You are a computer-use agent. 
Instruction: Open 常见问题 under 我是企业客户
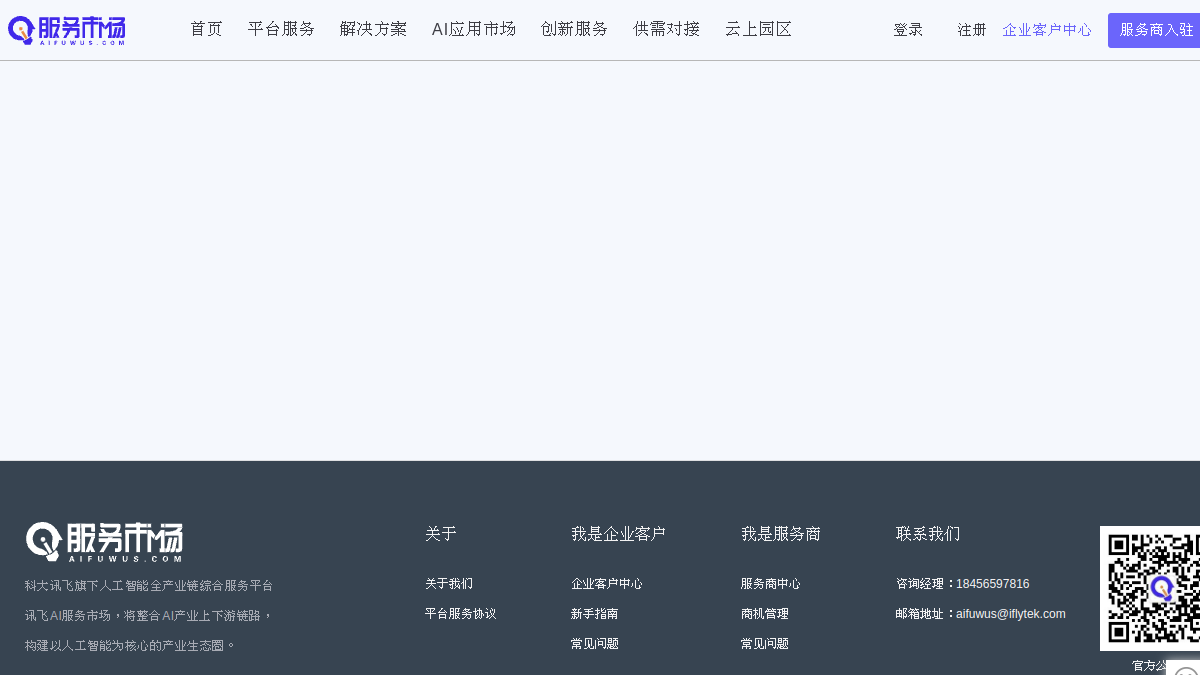point(595,644)
